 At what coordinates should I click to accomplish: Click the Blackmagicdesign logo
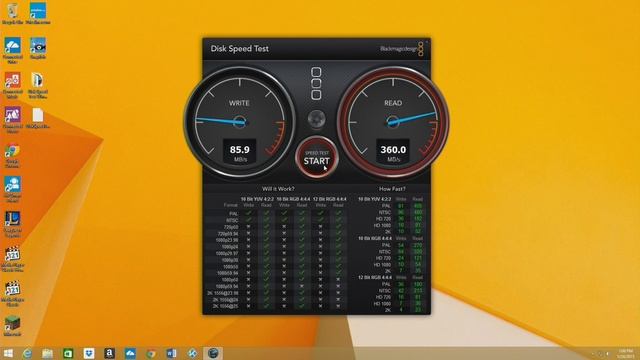pos(402,49)
